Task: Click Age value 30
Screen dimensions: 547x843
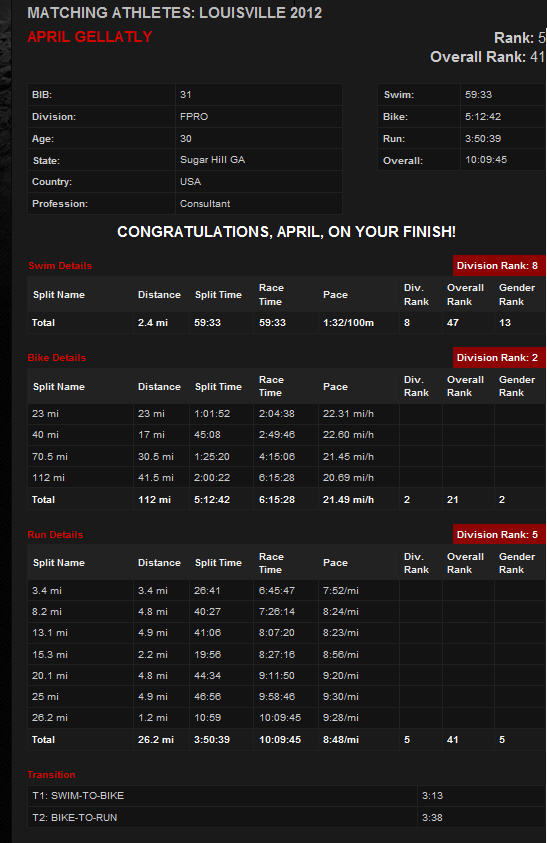Action: coord(186,139)
